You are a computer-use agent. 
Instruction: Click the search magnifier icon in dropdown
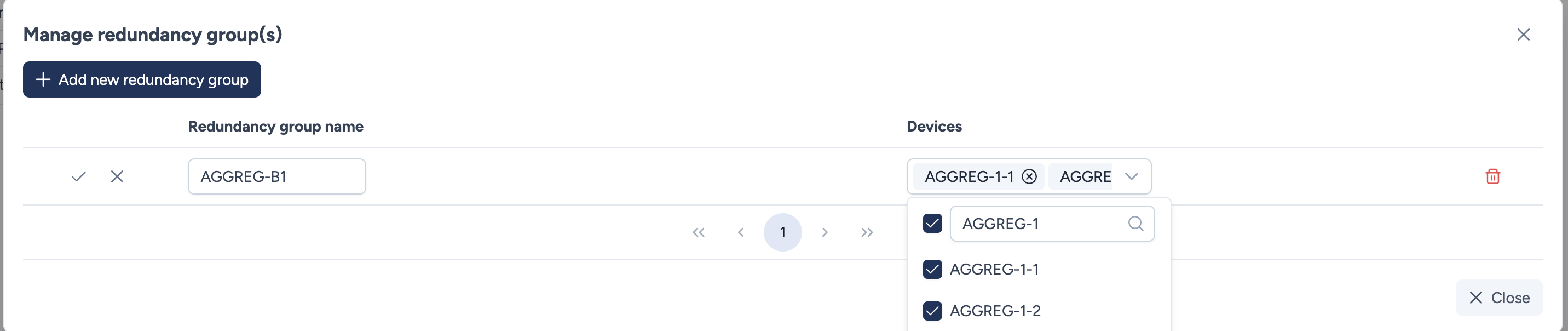pyautogui.click(x=1135, y=224)
